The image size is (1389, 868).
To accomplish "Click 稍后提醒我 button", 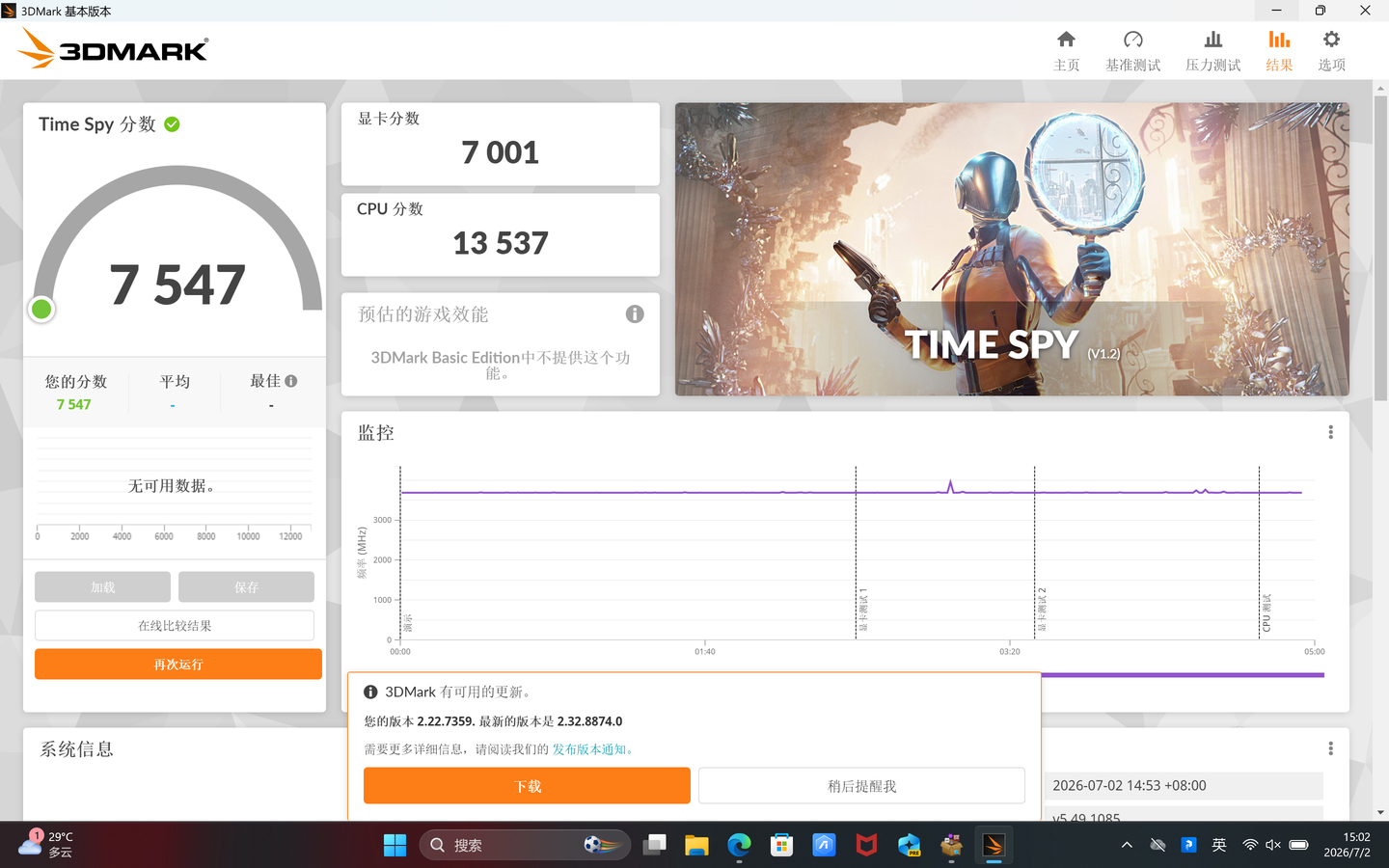I will (x=861, y=785).
